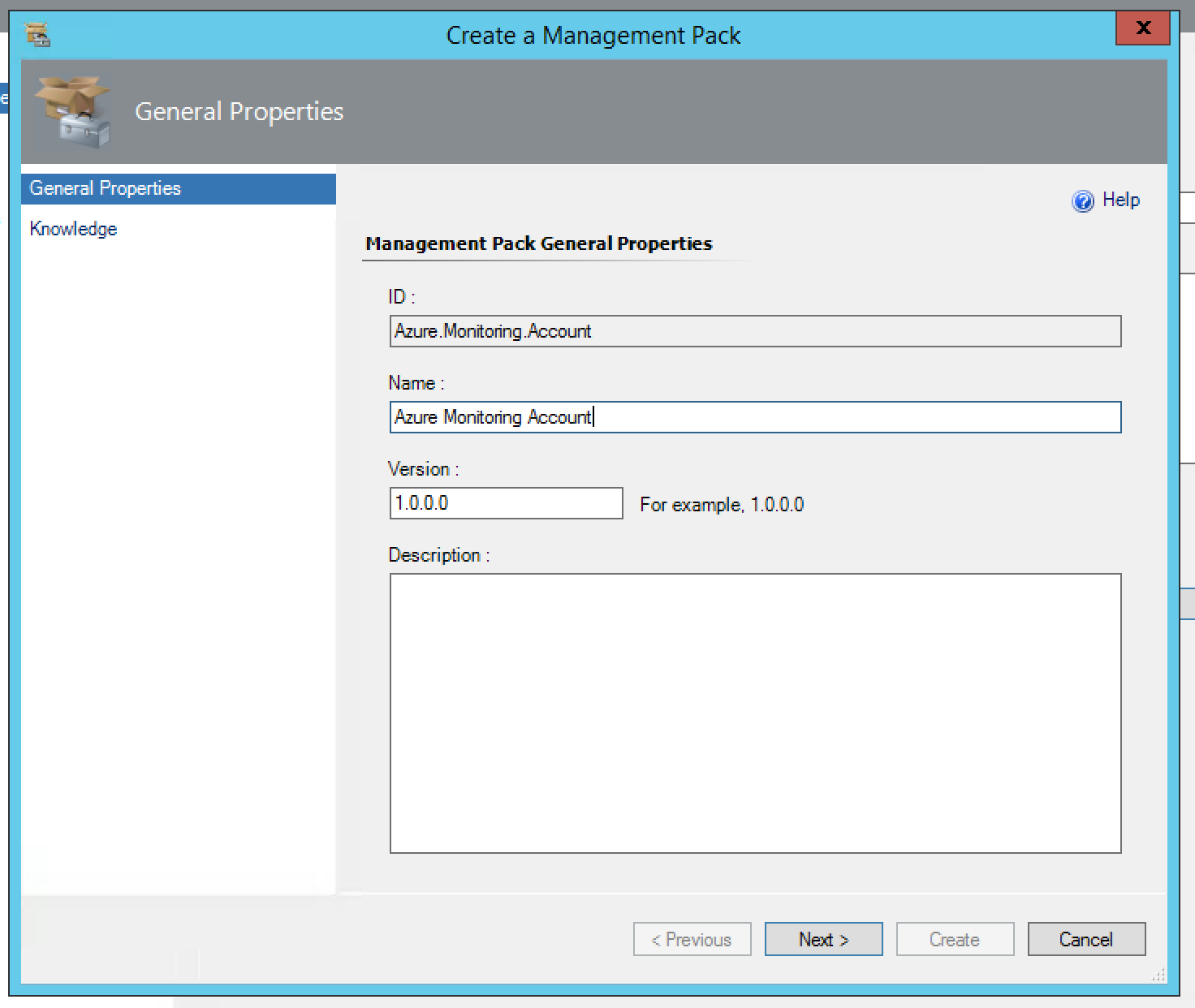Click inside the Description text area
1195x1008 pixels.
pyautogui.click(x=755, y=713)
